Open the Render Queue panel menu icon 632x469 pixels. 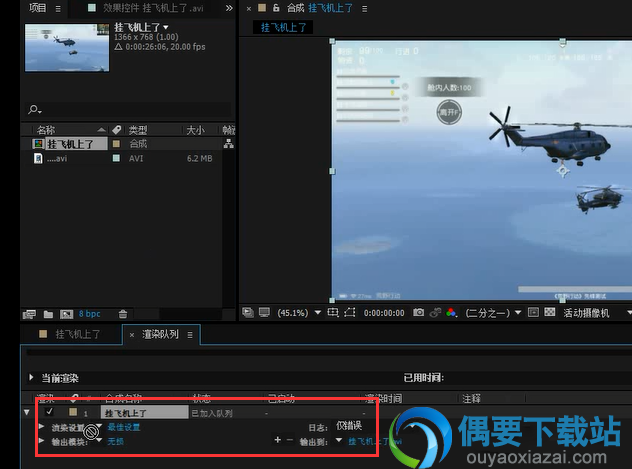pyautogui.click(x=190, y=335)
